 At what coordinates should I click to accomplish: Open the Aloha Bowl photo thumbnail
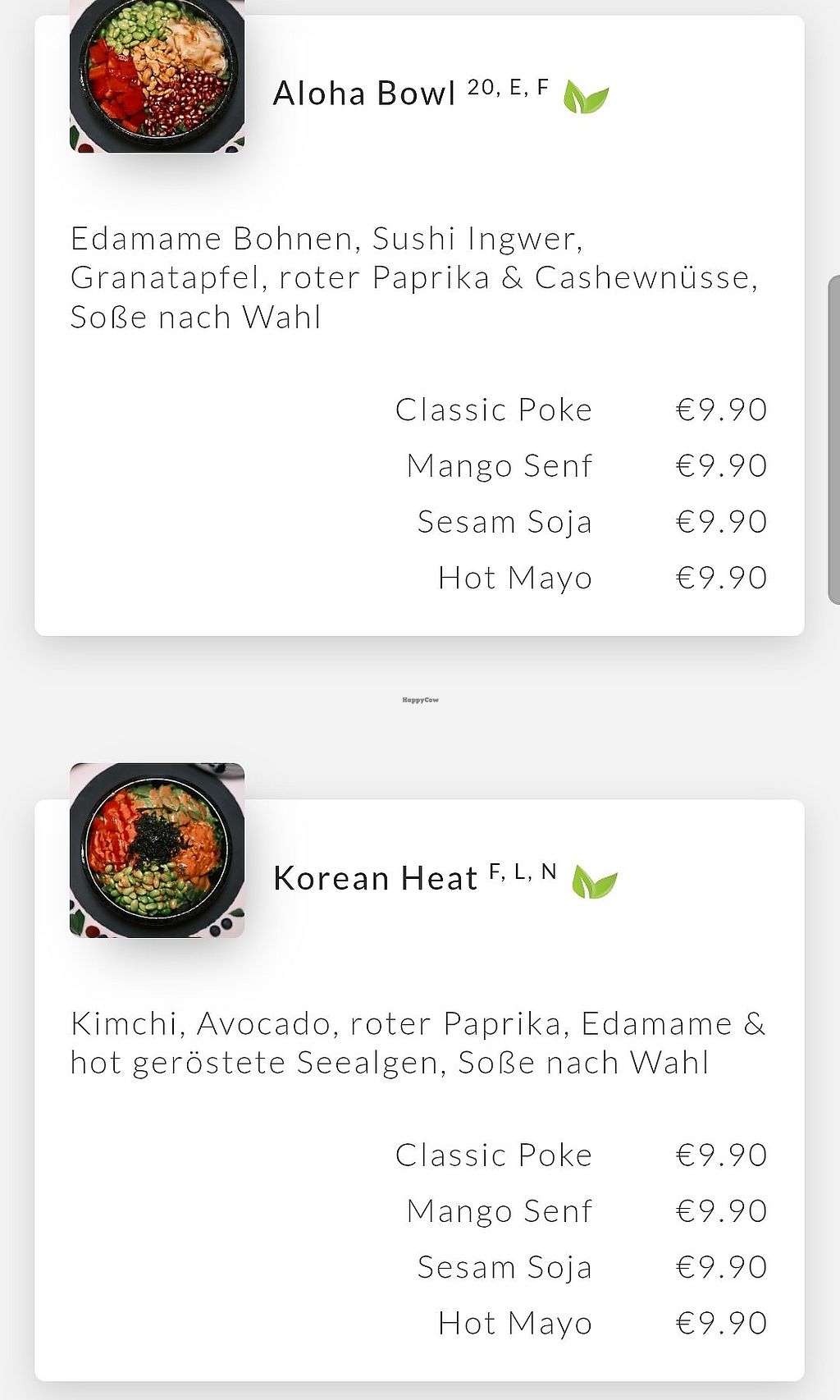pyautogui.click(x=157, y=76)
